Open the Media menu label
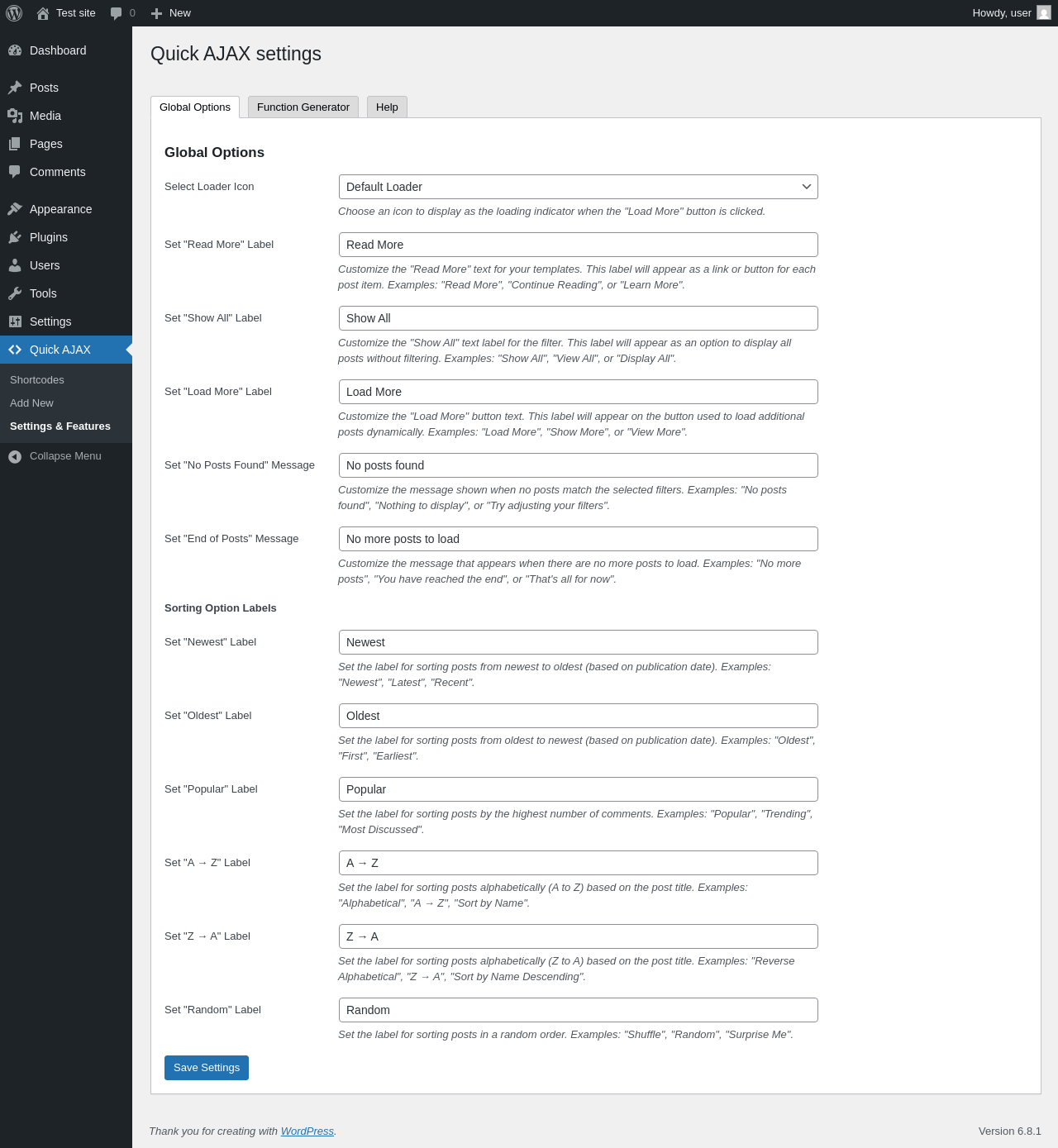This screenshot has height=1148, width=1058. [x=45, y=116]
